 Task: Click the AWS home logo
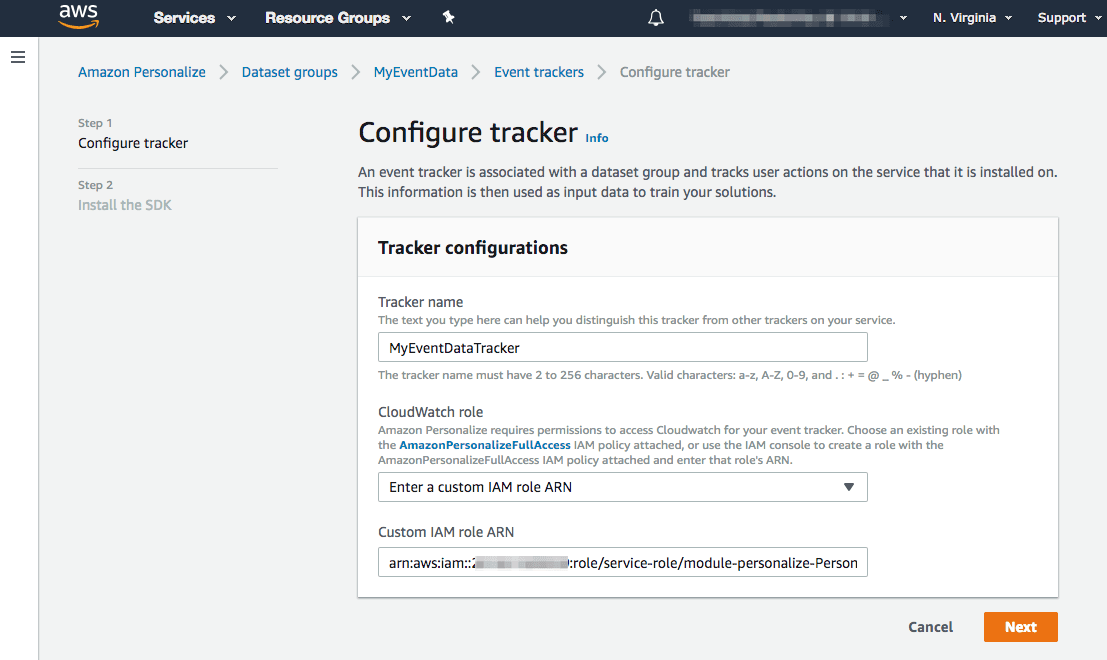pos(78,17)
